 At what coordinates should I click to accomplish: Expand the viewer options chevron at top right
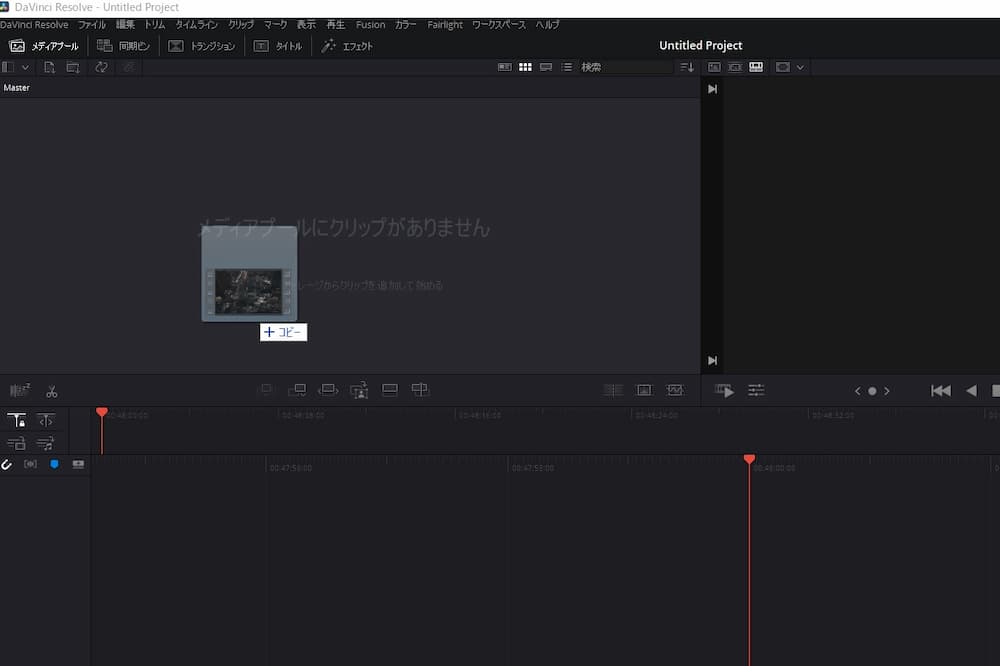click(798, 67)
